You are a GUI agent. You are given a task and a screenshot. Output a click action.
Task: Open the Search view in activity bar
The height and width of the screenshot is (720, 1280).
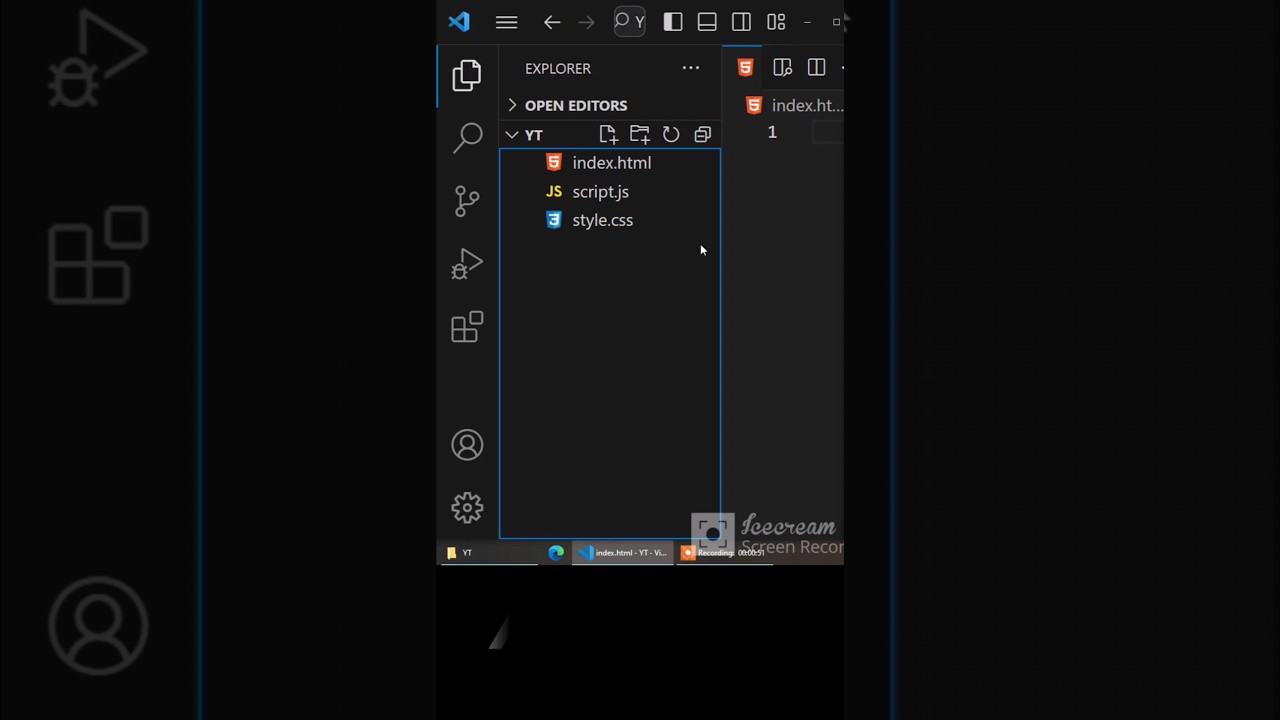tap(467, 138)
